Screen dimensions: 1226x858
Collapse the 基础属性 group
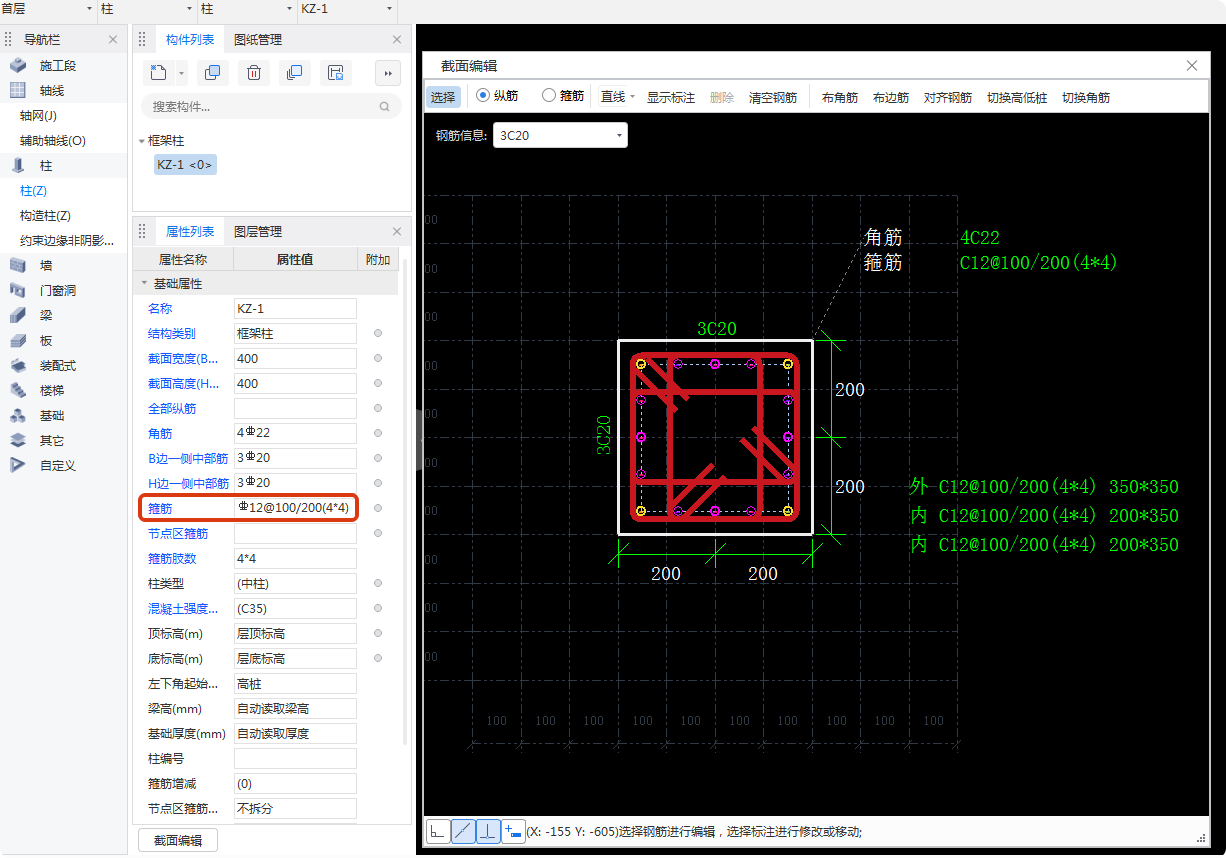tap(144, 284)
